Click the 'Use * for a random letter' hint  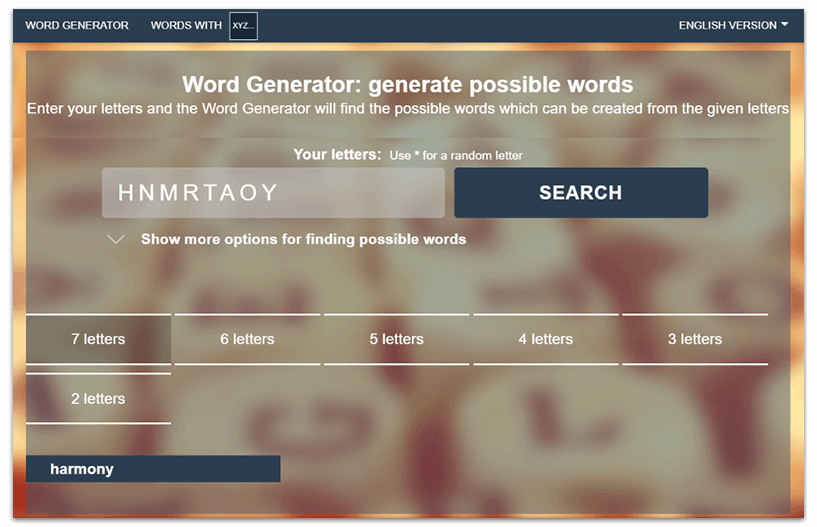pos(456,155)
